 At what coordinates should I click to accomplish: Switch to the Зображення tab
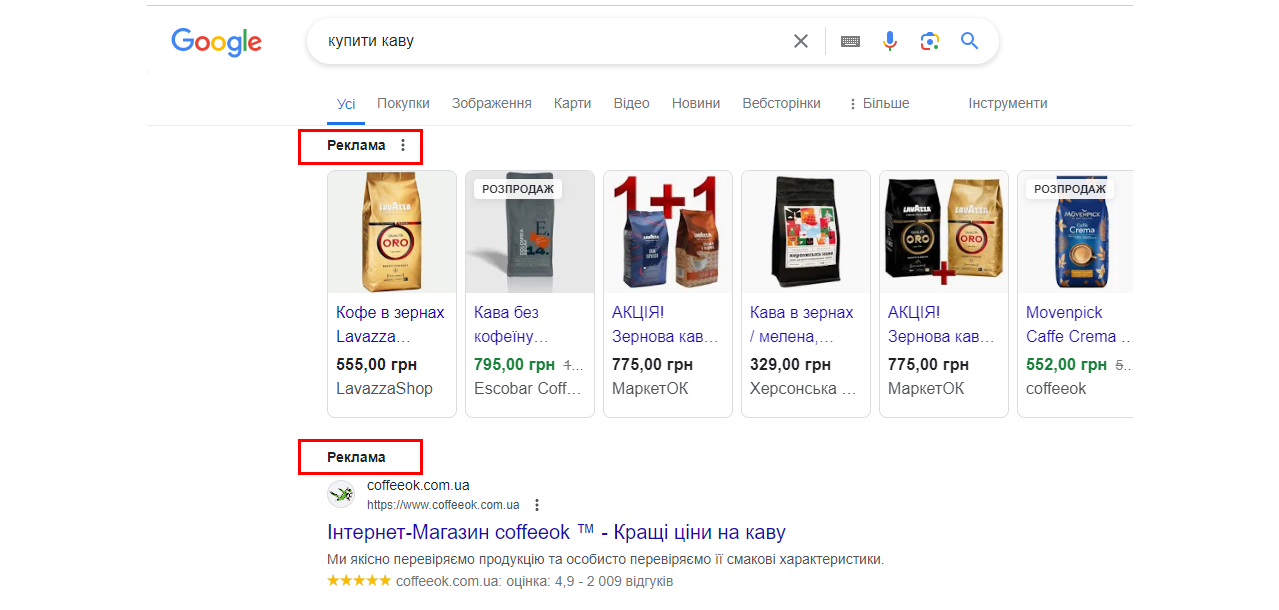click(x=491, y=103)
